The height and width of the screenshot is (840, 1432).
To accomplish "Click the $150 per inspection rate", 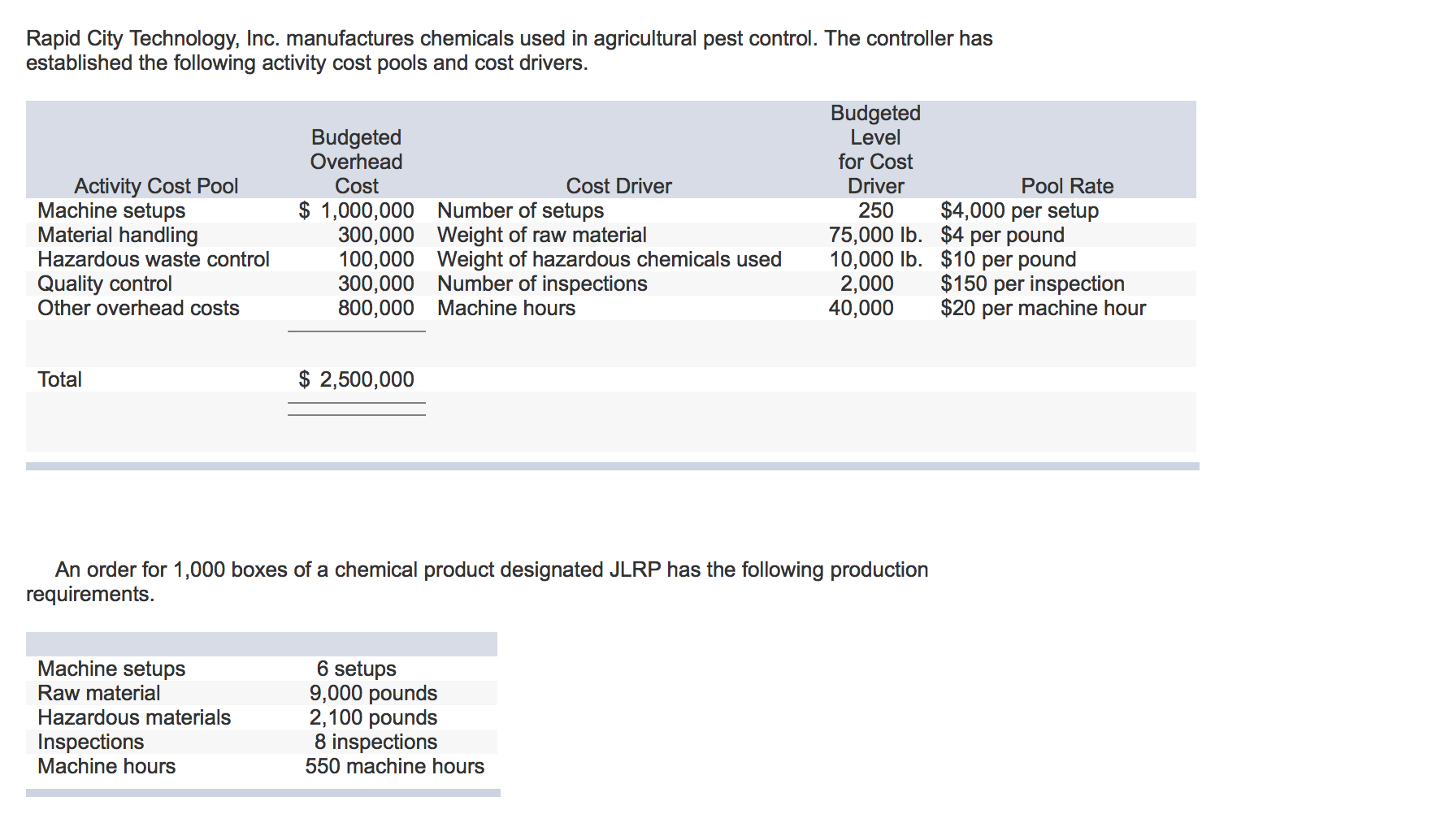I will point(1032,284).
